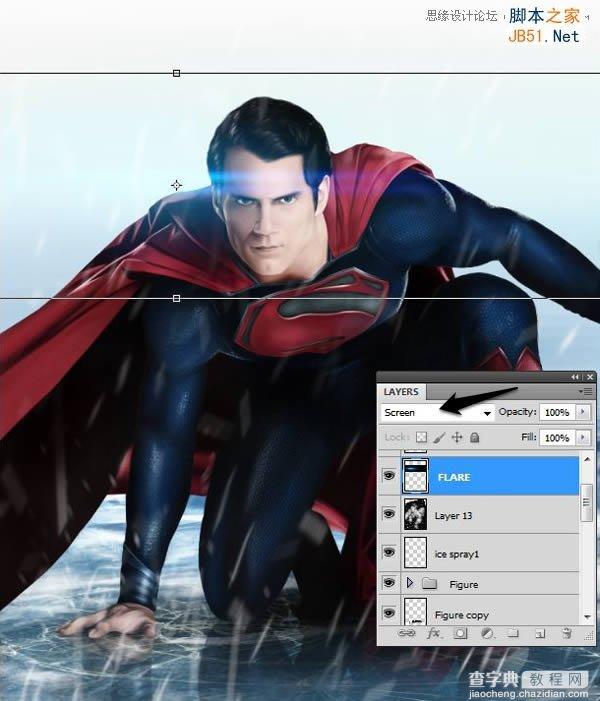
Task: Create new fill or adjustment layer icon
Action: [487, 633]
